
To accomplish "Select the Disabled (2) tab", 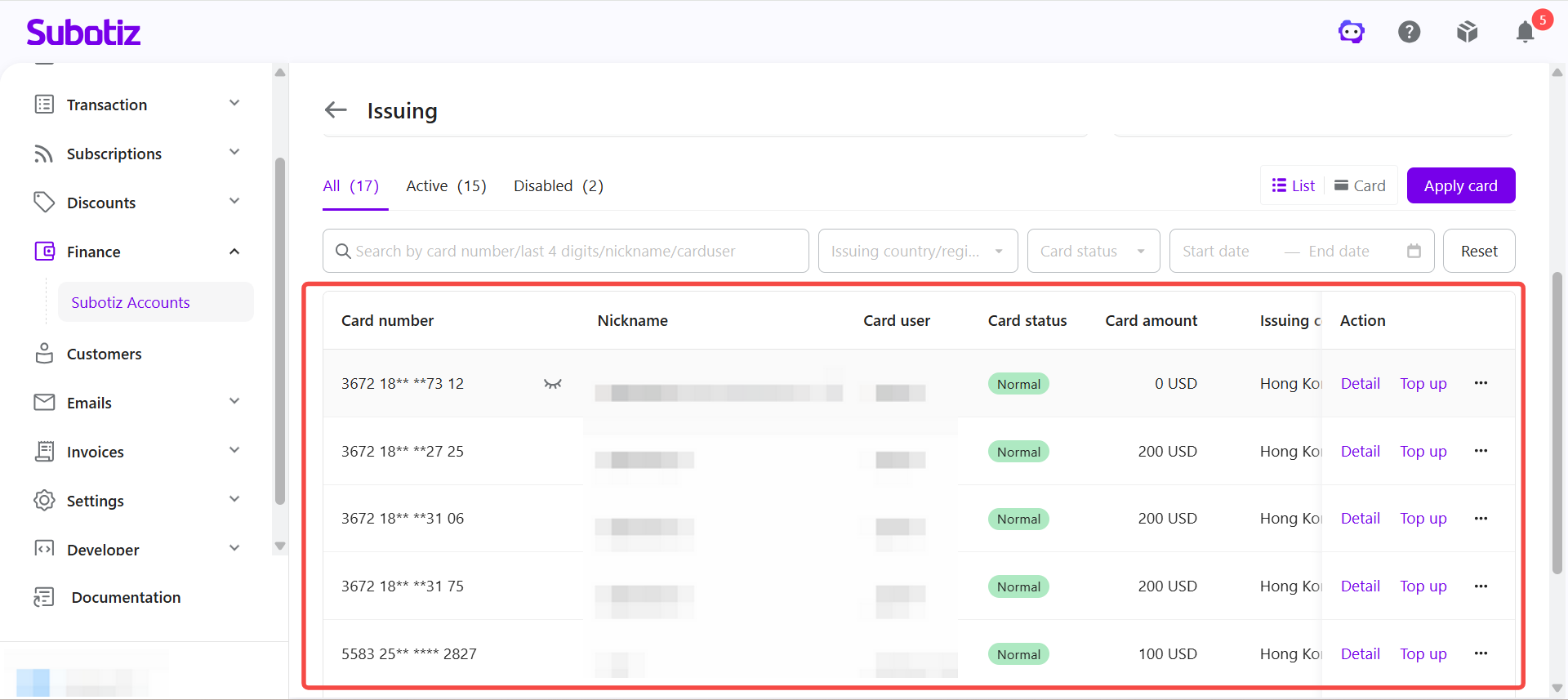I will coord(559,186).
